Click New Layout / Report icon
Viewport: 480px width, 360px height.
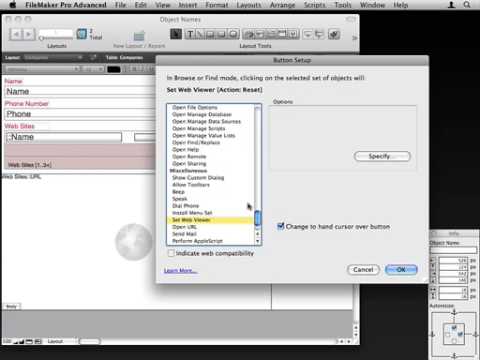coord(139,35)
